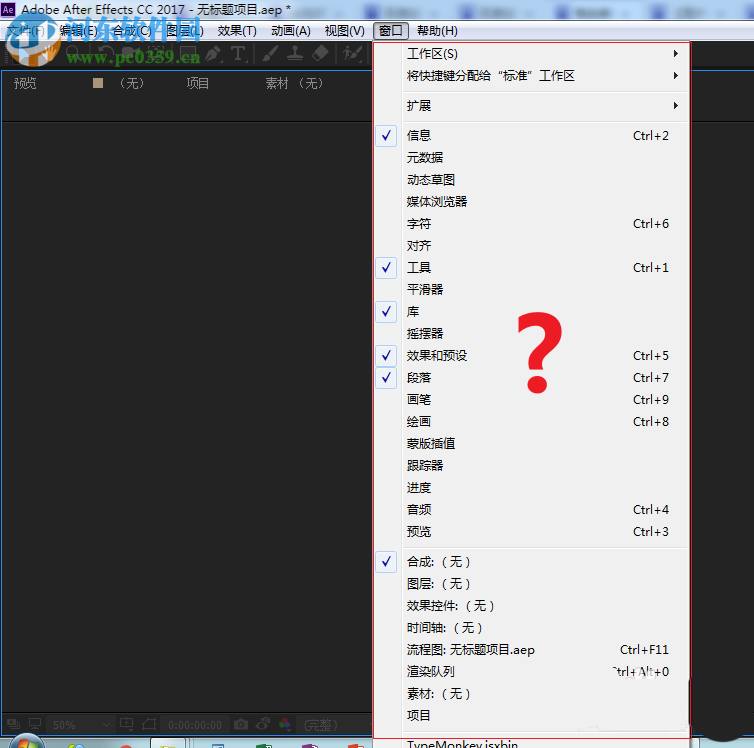Choose 元数据 from the window menu
Image resolution: width=754 pixels, height=748 pixels.
pos(532,158)
